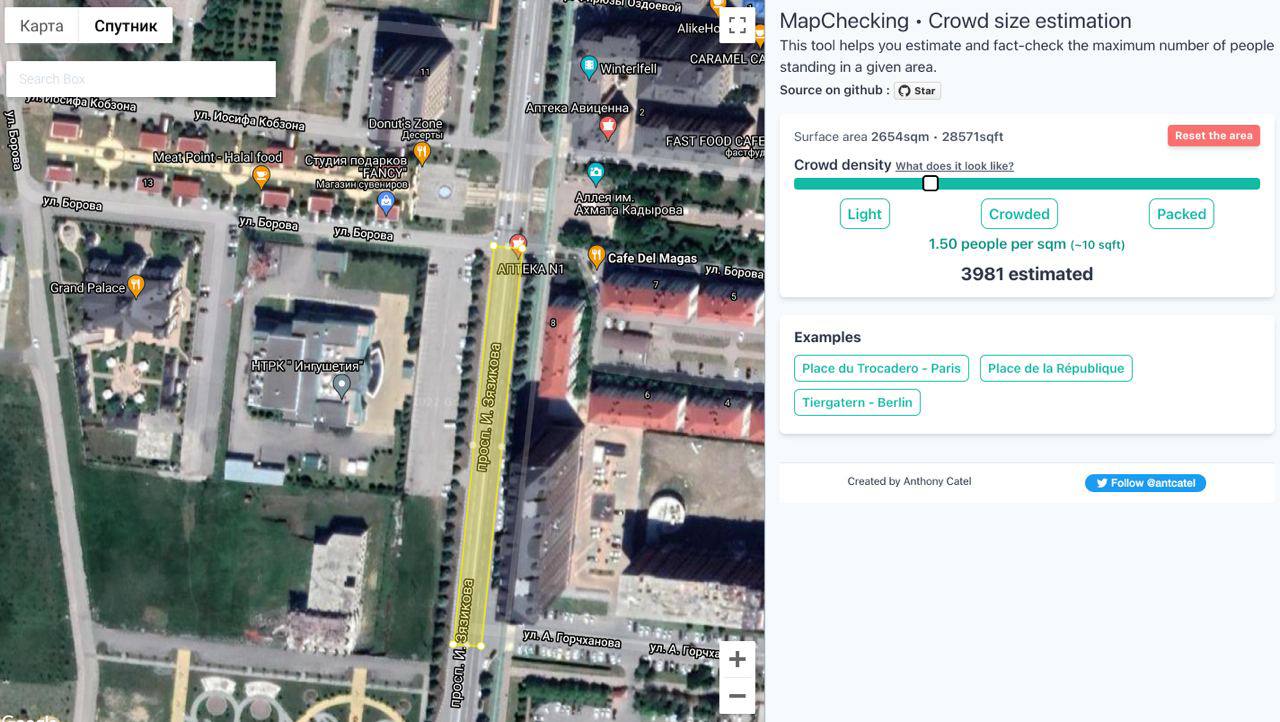Click '1.50 people per sqm' value
1280x722 pixels.
997,244
